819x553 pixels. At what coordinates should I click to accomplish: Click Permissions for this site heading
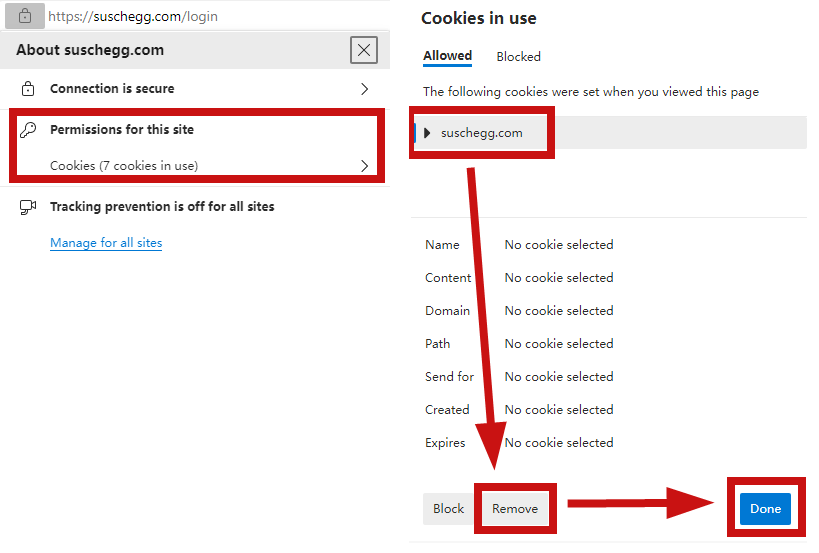coord(122,130)
